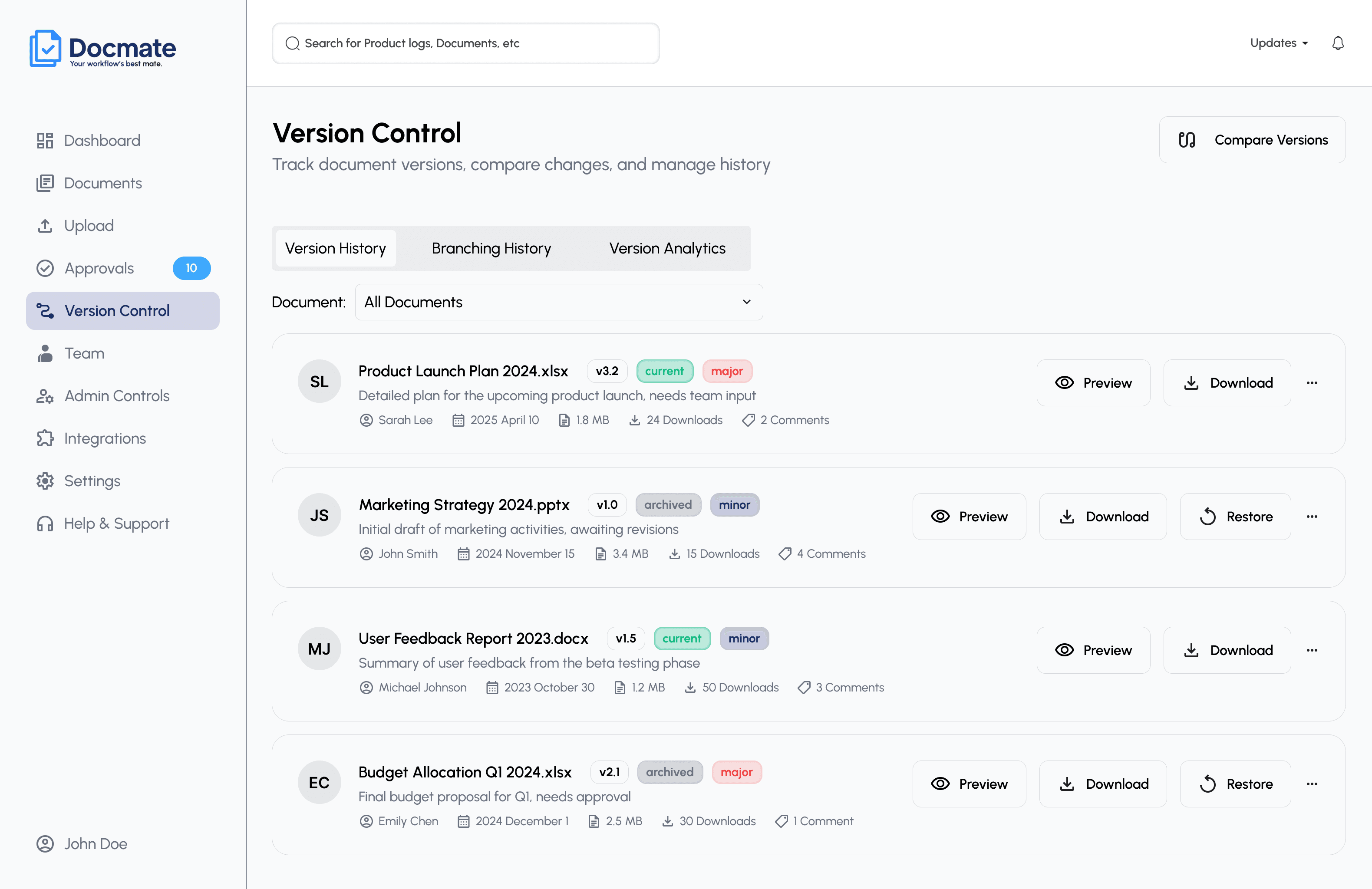1372x889 pixels.
Task: Preview Marketing Strategy 2024.pptx
Action: click(969, 517)
